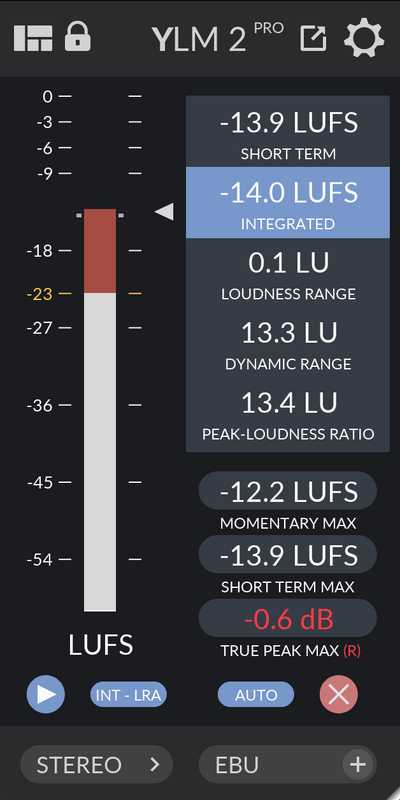Expand the STEREO channel selector
Image resolution: width=400 pixels, height=800 pixels.
pos(96,764)
